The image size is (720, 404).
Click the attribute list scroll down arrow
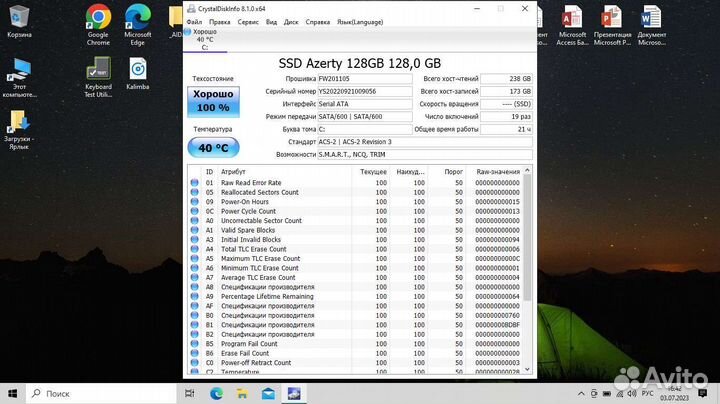coord(527,369)
